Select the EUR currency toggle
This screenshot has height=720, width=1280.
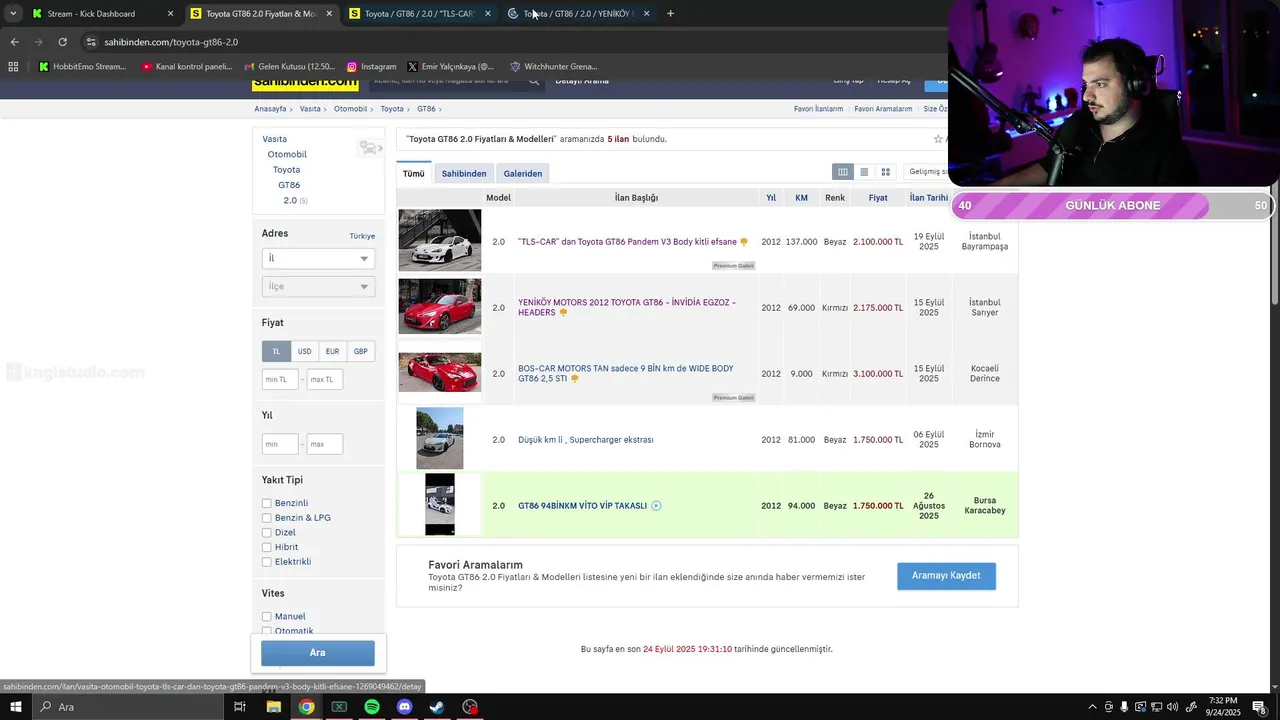(x=332, y=351)
